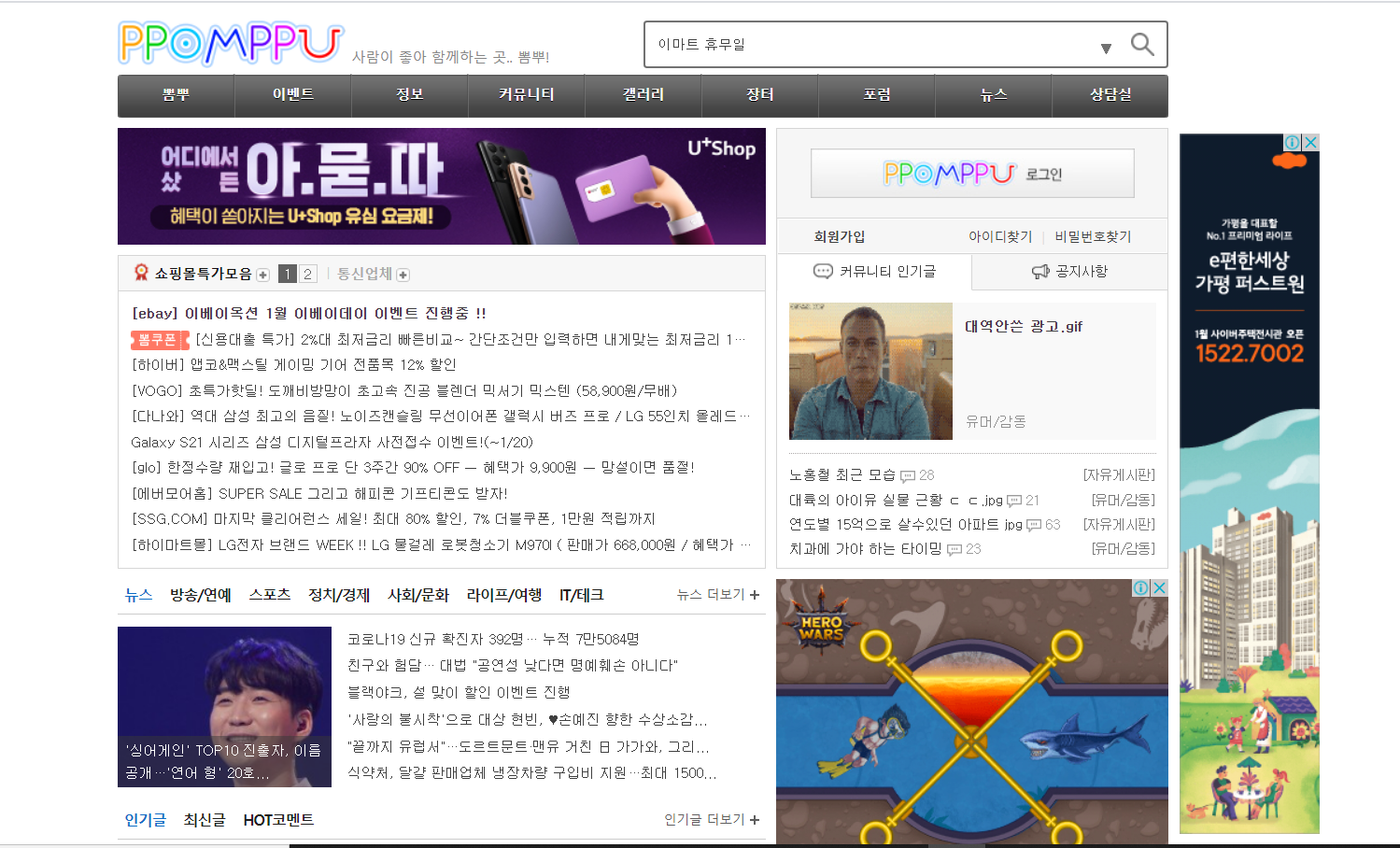Screen dimensions: 1400x848
Task: Open the 에버모어홈 SUPER SALE link
Action: (x=319, y=493)
